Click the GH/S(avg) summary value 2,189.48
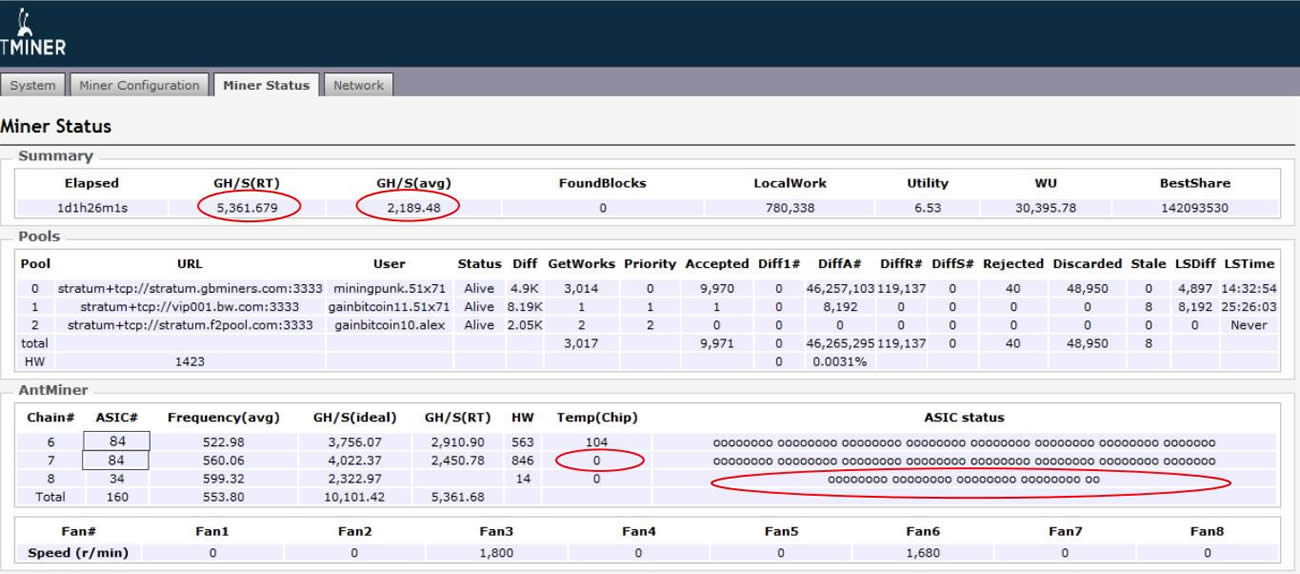The image size is (1300, 574). coord(410,208)
